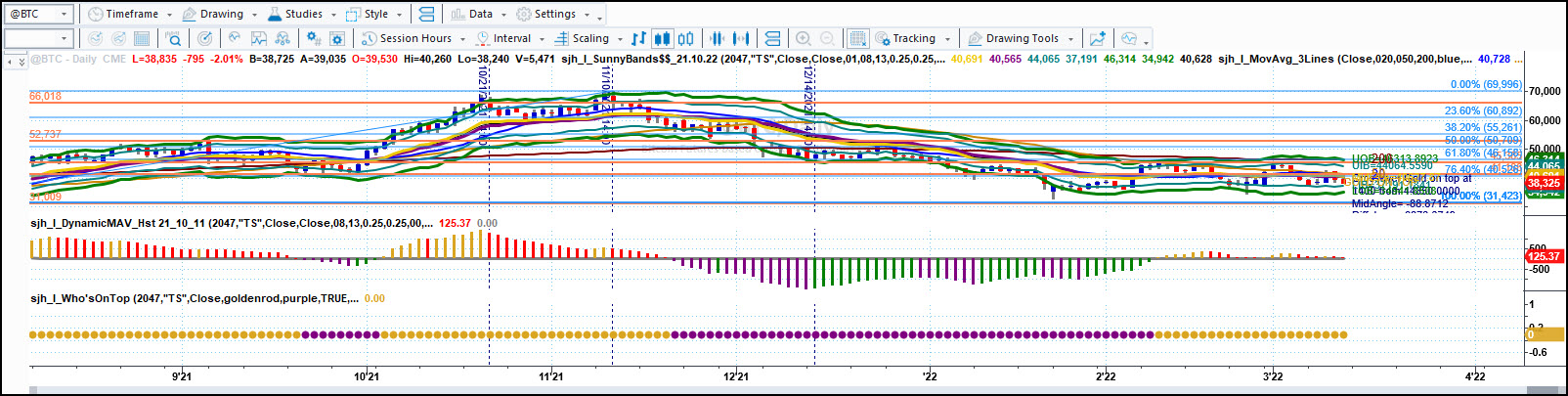The image size is (1568, 396).
Task: Select the hollow candlestick chart style
Action: click(x=686, y=38)
